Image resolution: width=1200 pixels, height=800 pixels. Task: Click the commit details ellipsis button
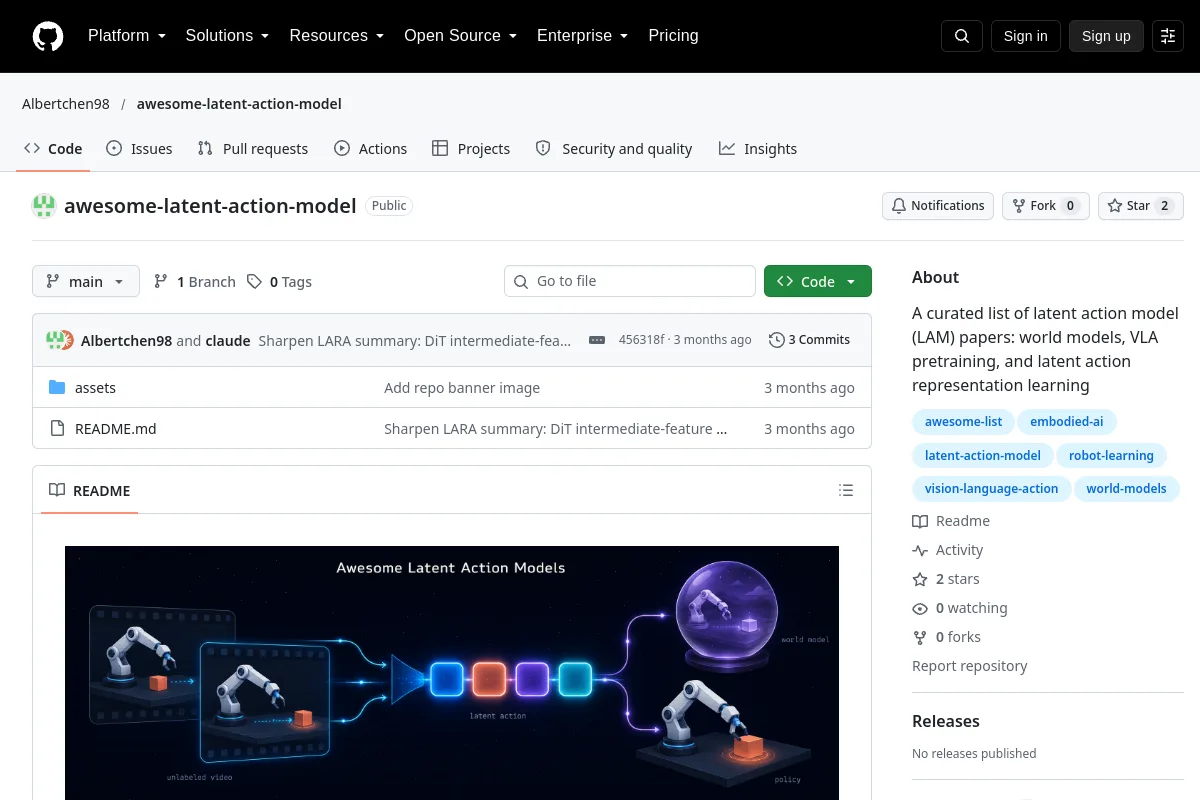click(597, 340)
